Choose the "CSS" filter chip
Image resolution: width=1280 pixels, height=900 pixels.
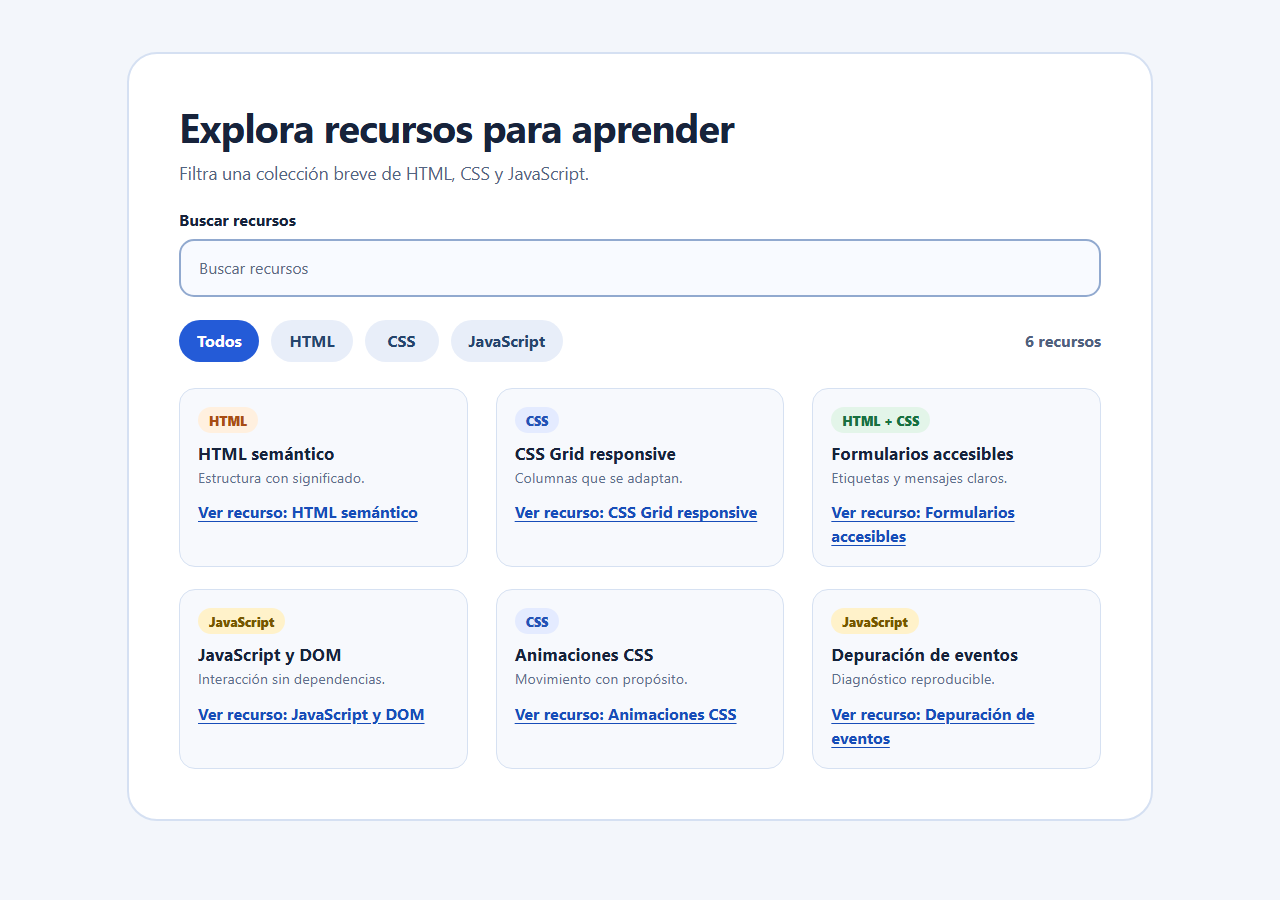[x=402, y=341]
